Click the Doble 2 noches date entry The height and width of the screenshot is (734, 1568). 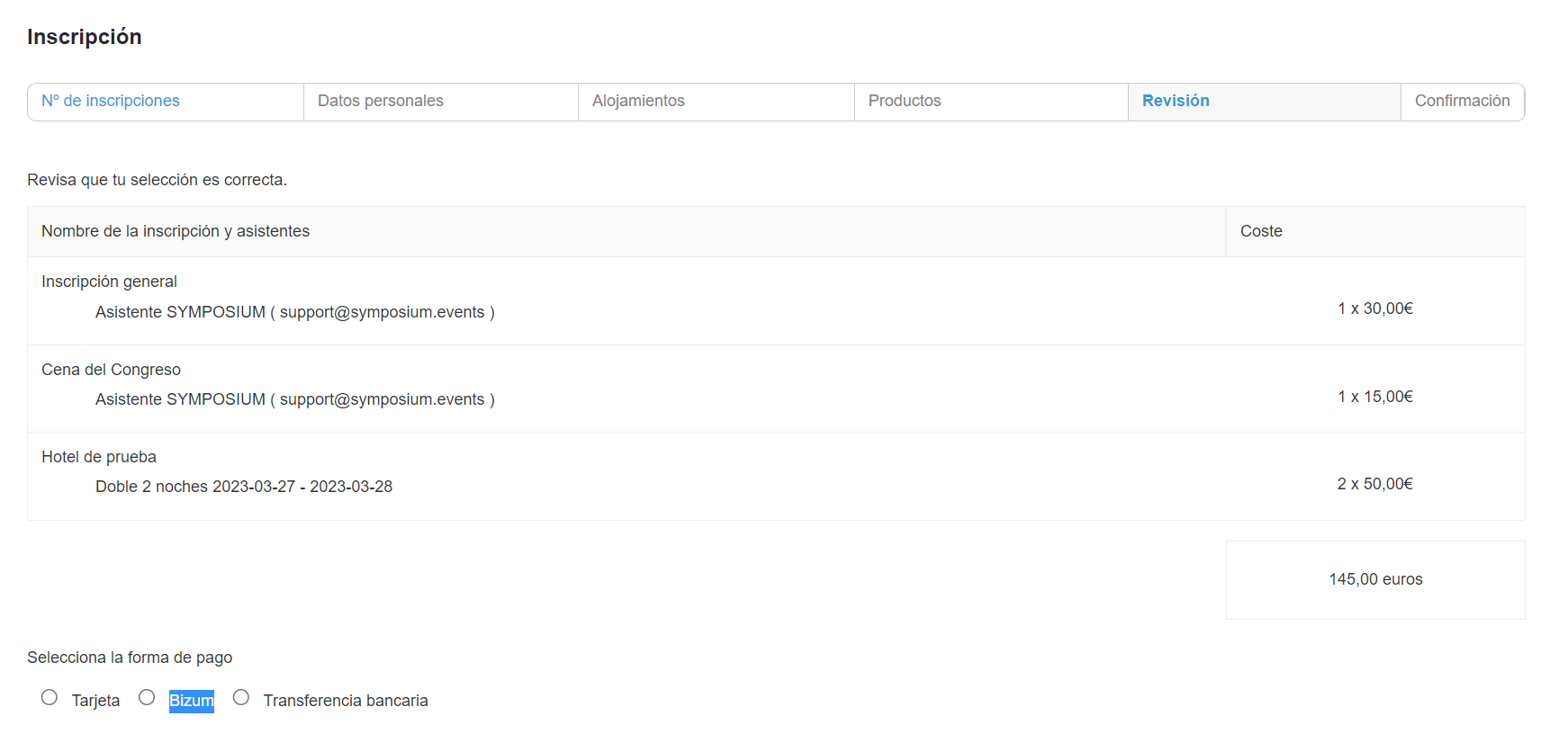(244, 487)
